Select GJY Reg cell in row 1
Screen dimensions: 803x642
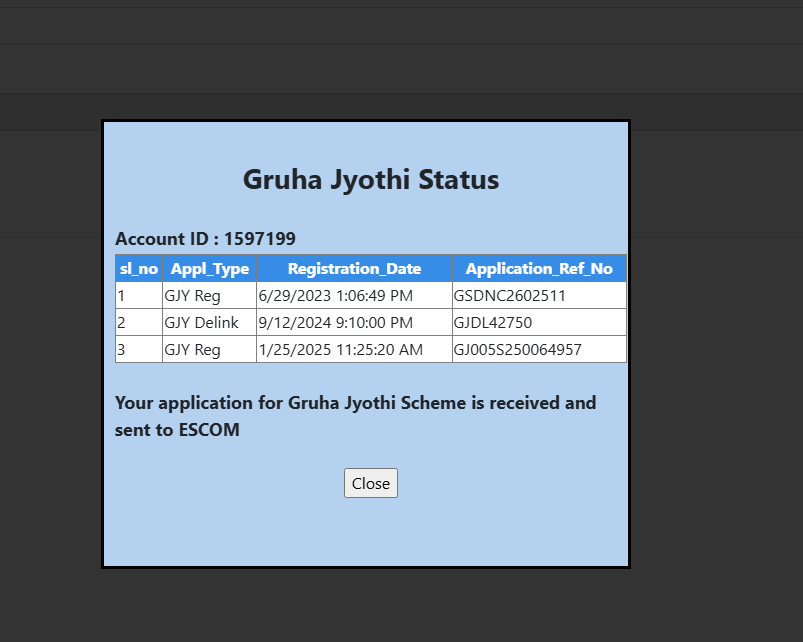(209, 295)
